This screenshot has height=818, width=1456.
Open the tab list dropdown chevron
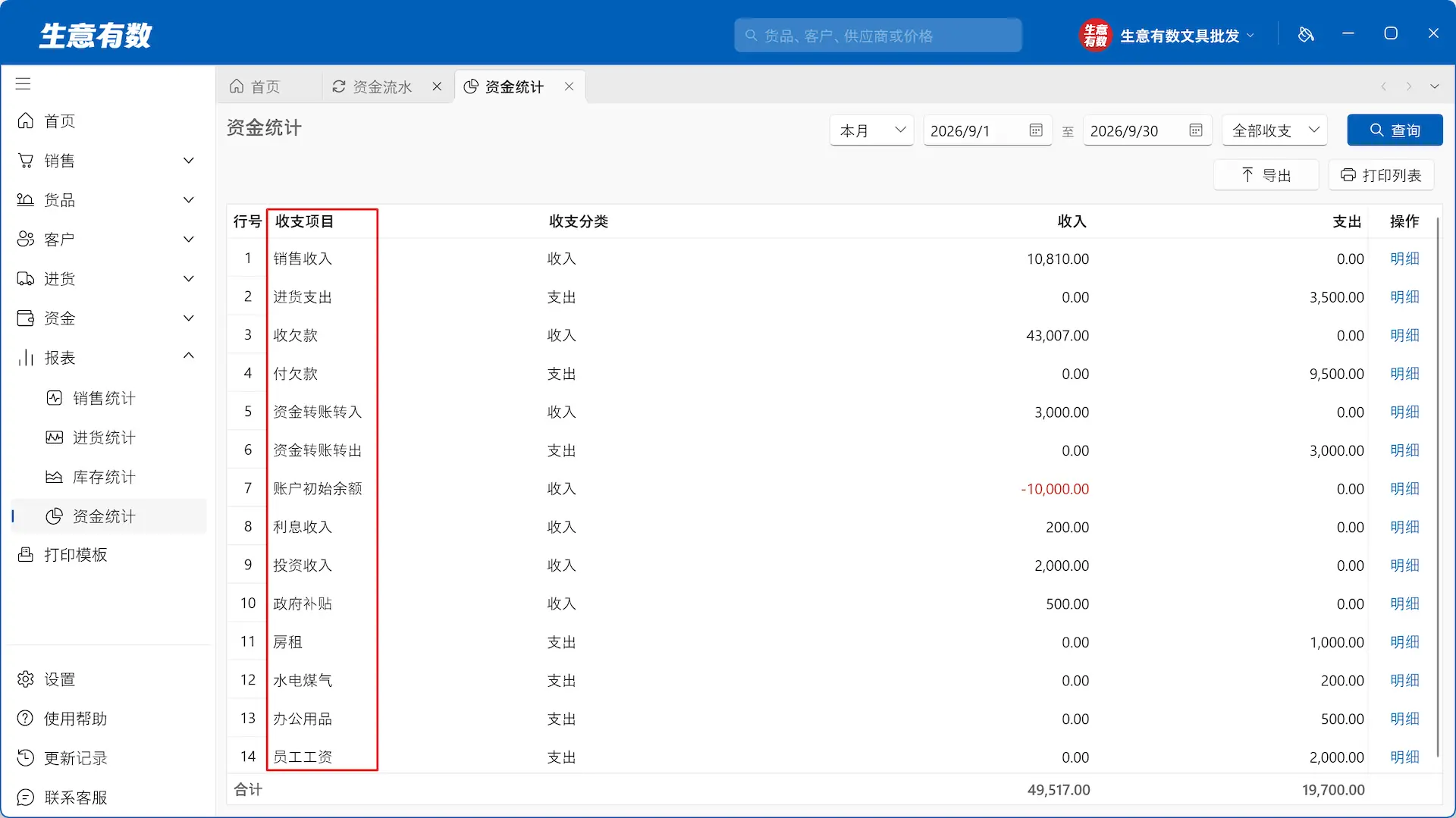point(1435,86)
